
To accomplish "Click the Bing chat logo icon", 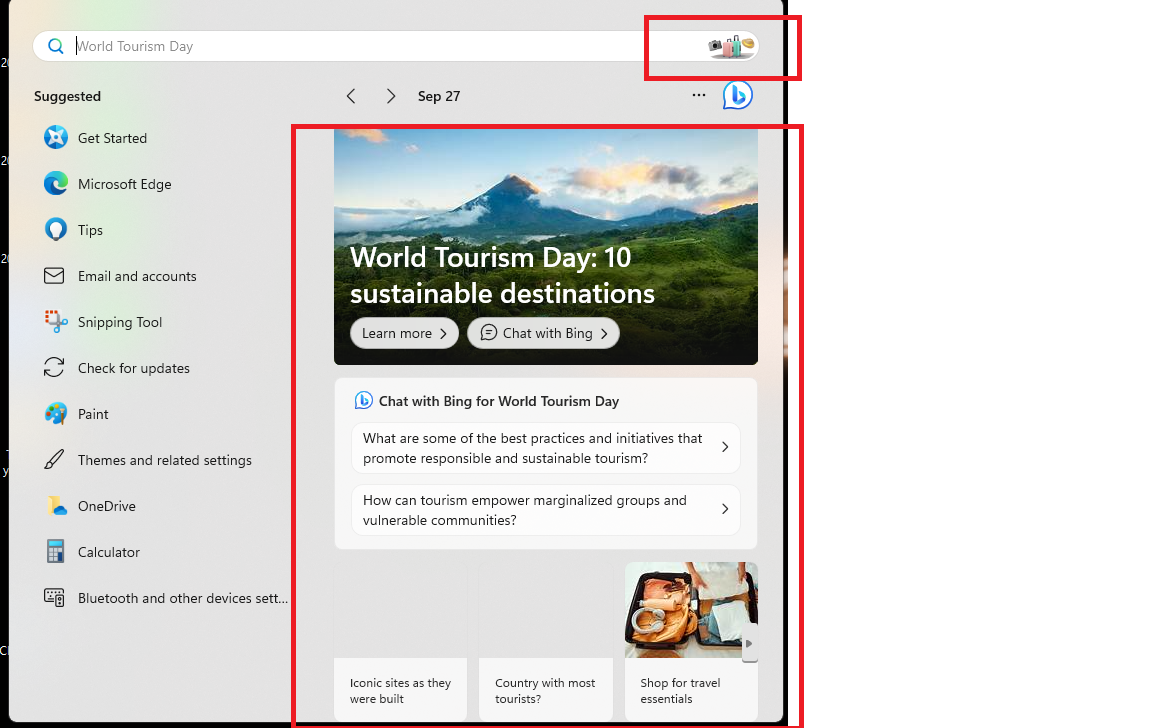I will (x=738, y=96).
